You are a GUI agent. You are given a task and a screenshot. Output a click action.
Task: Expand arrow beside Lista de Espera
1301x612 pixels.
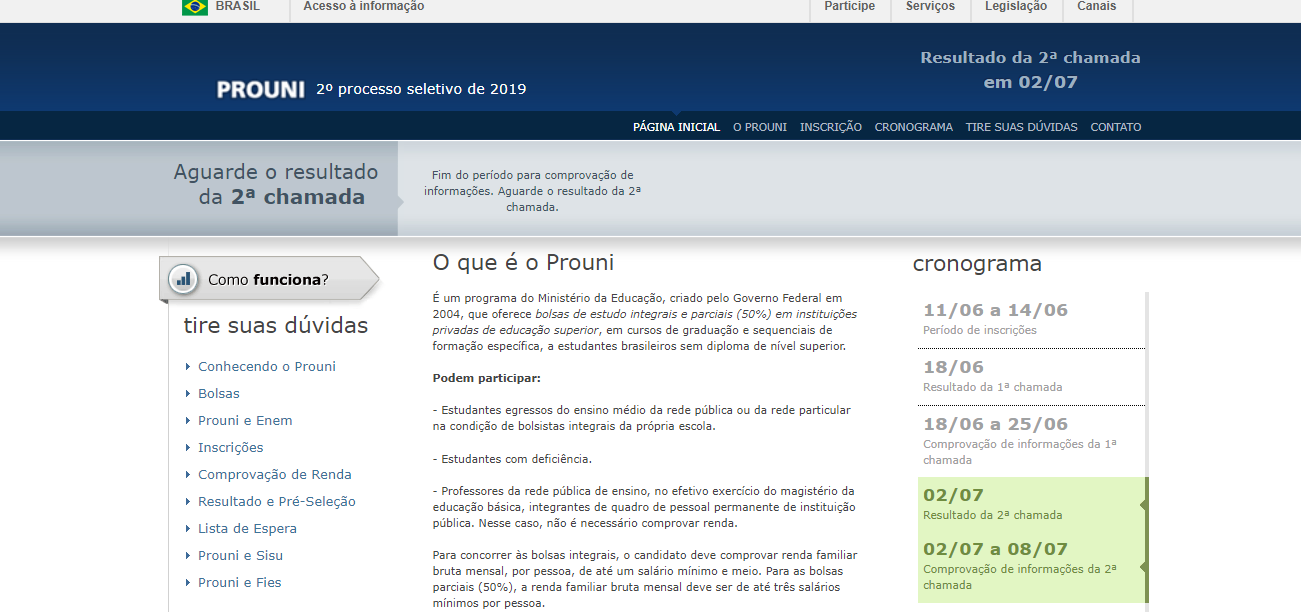click(x=188, y=528)
